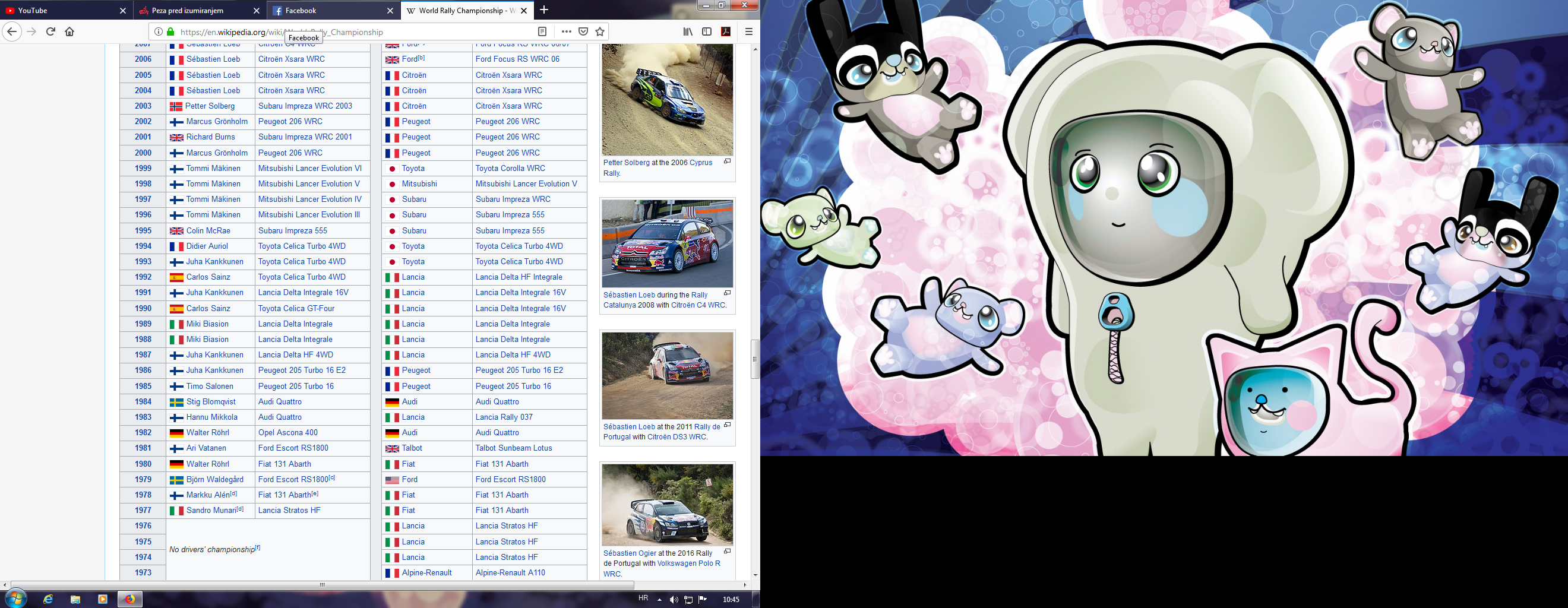Screen dimensions: 1568x608
Task: Click the Firefox taskbar button
Action: coord(129,599)
